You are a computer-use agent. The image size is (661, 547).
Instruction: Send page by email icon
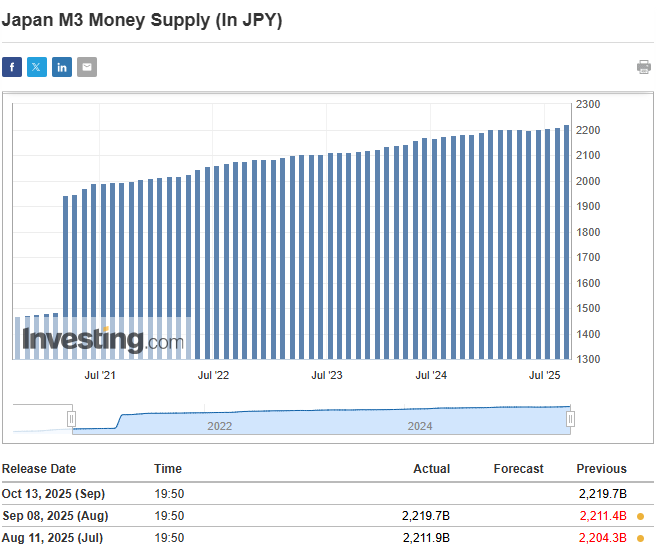coord(87,67)
